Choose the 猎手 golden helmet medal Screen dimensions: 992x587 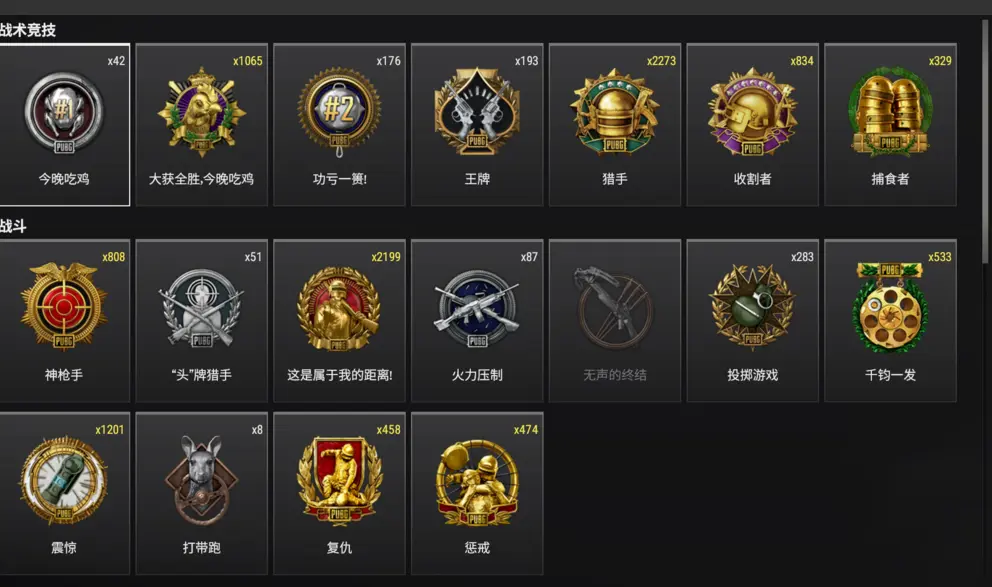tap(615, 125)
